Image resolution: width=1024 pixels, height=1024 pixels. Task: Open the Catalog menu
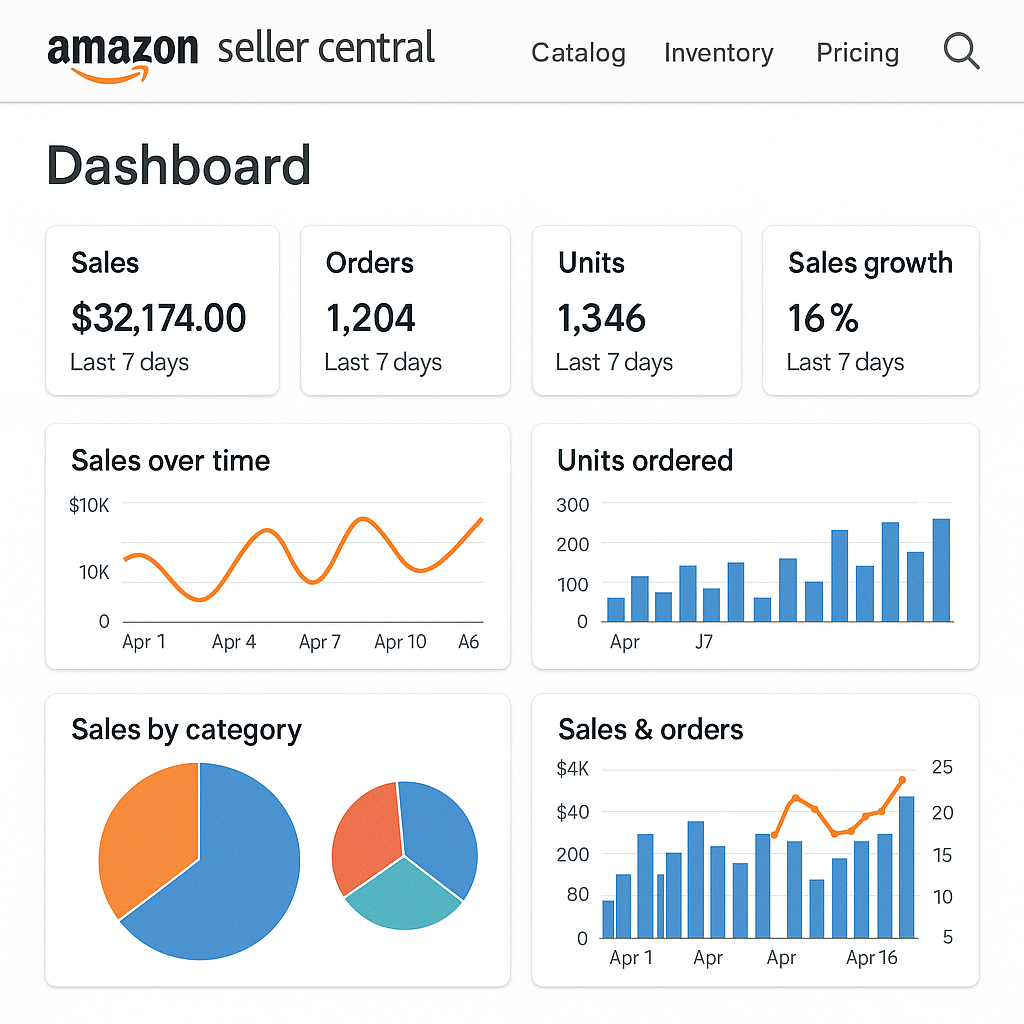click(578, 53)
